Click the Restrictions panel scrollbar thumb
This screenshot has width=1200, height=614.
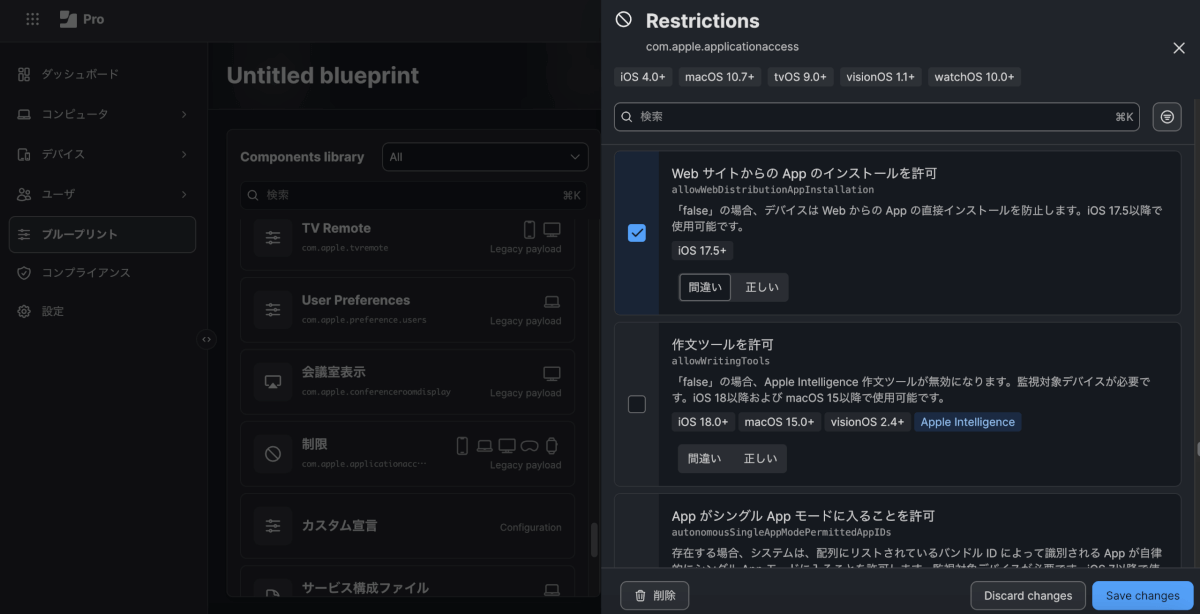pos(1197,450)
